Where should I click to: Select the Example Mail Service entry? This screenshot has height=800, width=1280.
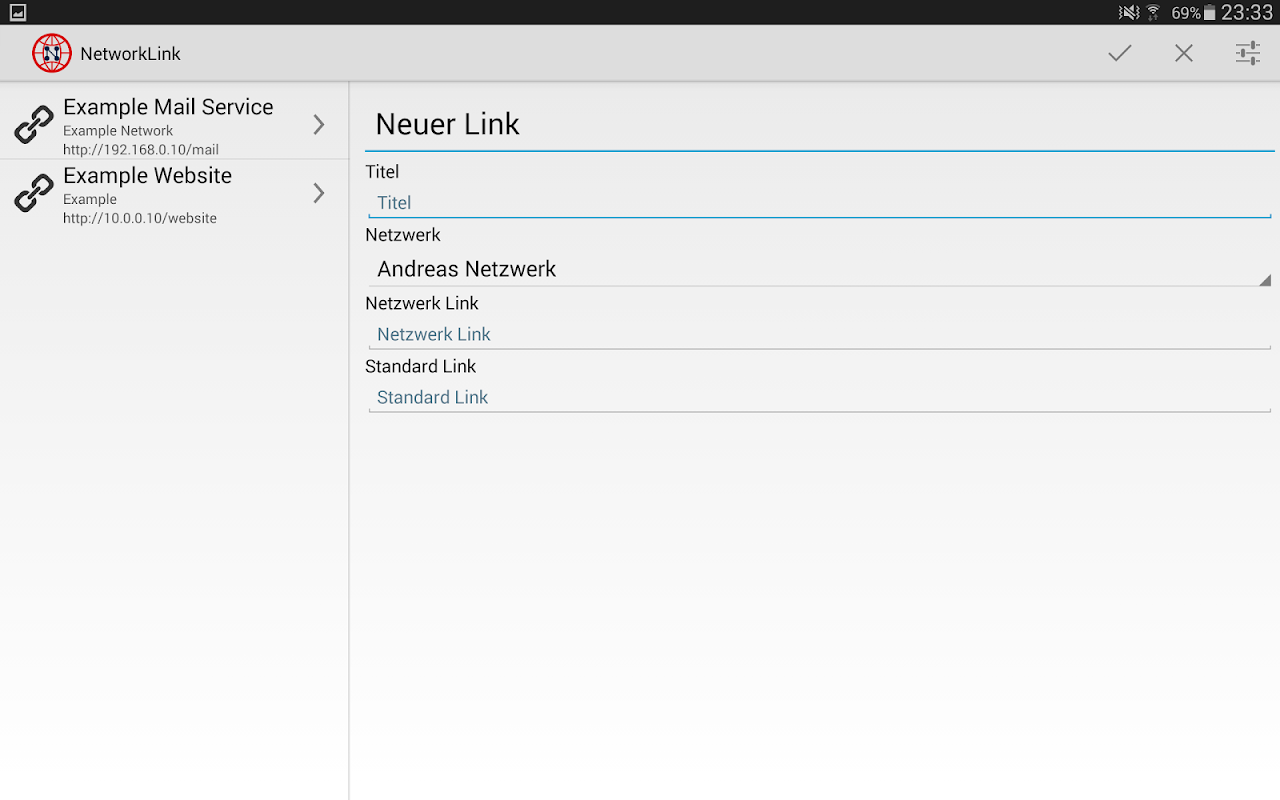point(168,124)
